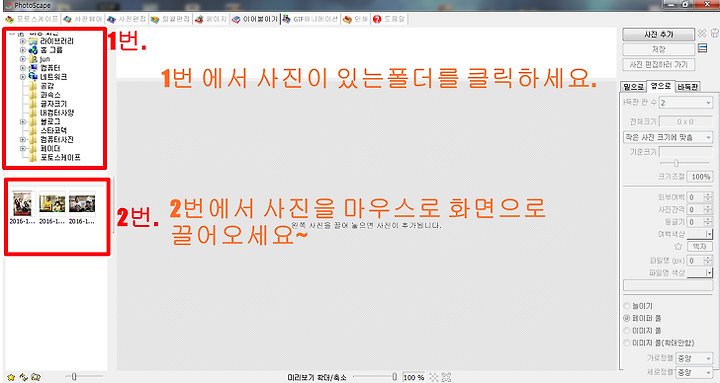Click the yellow star favorites icon at bottom left
This screenshot has width=720, height=383.
click(11, 377)
